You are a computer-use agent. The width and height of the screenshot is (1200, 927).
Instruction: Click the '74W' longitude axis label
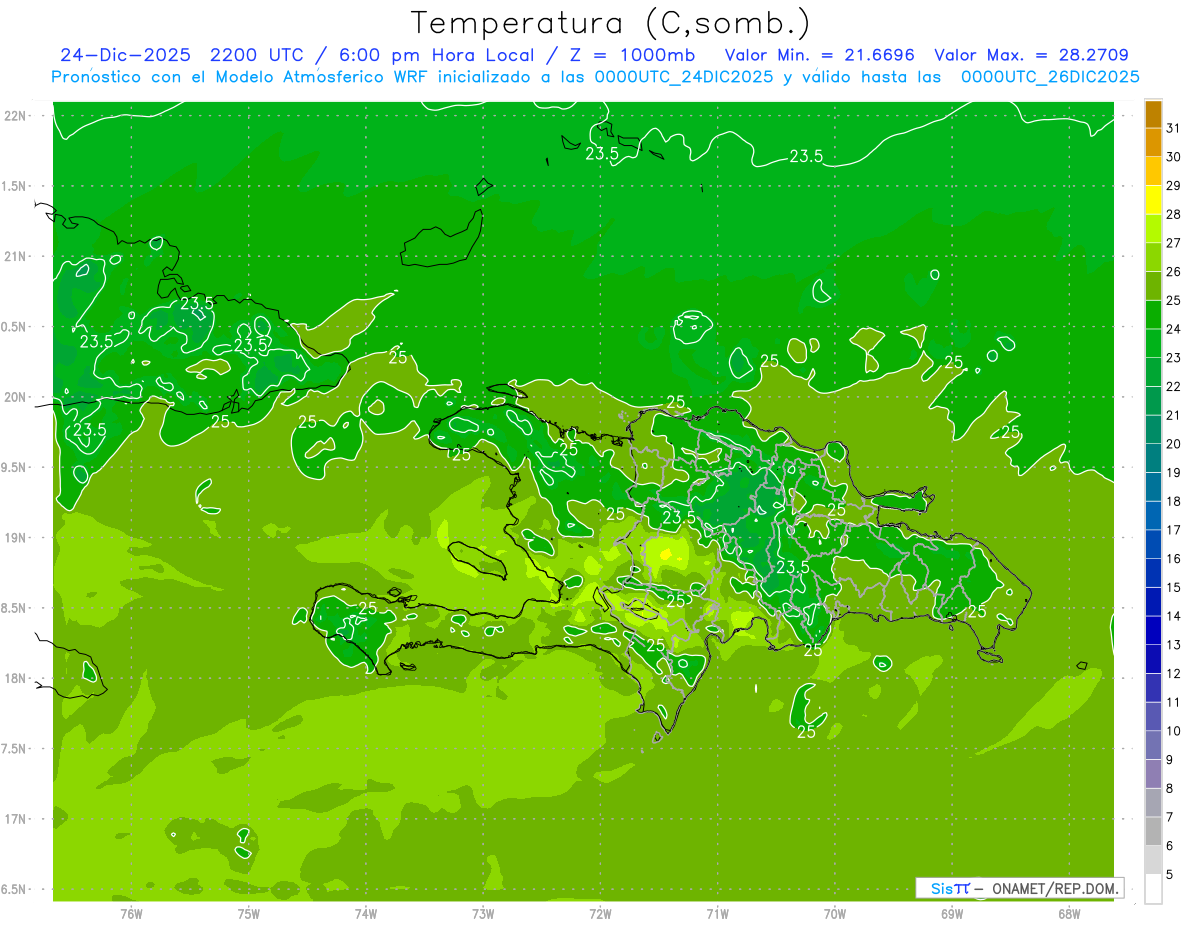[x=366, y=912]
